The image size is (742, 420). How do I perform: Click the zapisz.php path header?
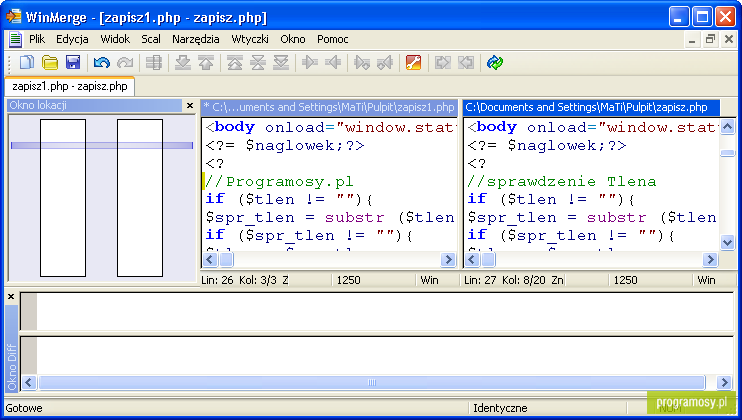[x=591, y=107]
